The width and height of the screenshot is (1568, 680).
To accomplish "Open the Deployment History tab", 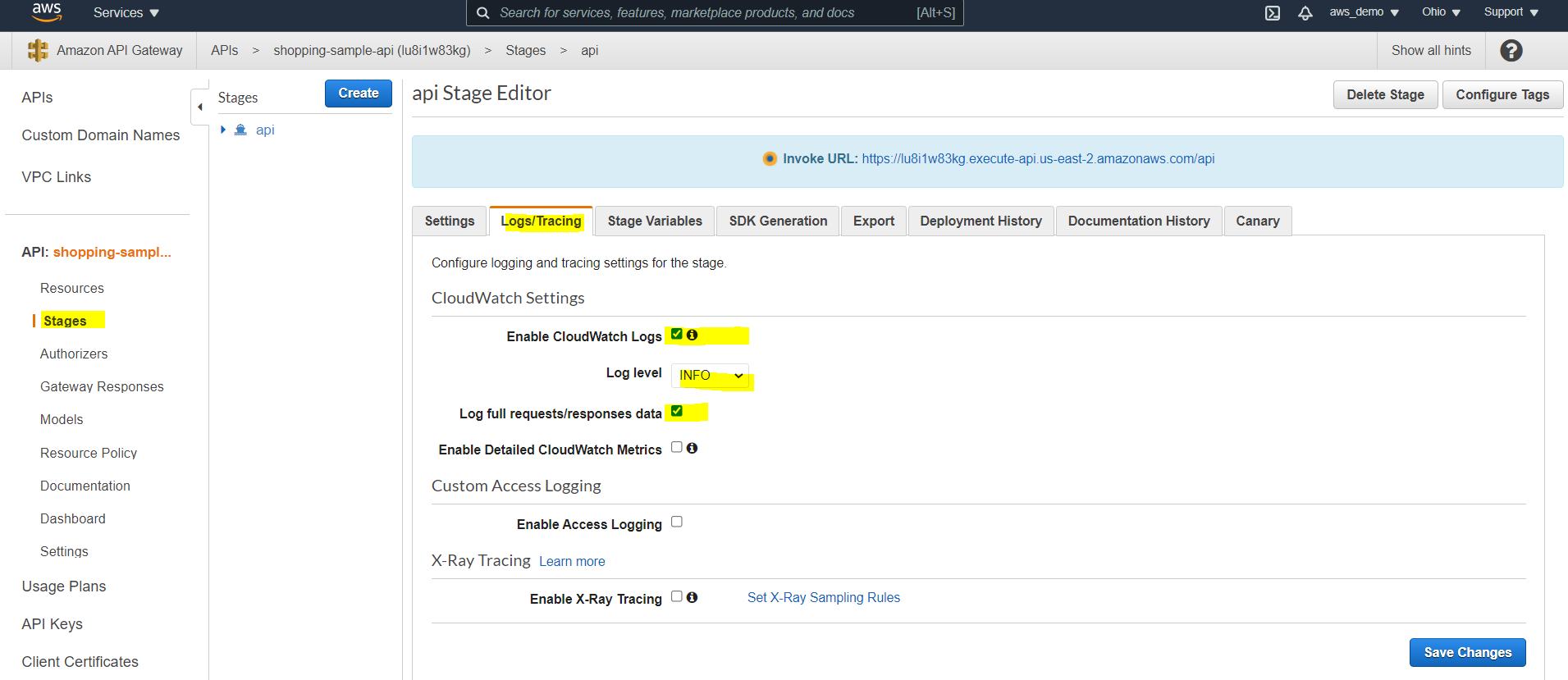I will click(x=981, y=221).
